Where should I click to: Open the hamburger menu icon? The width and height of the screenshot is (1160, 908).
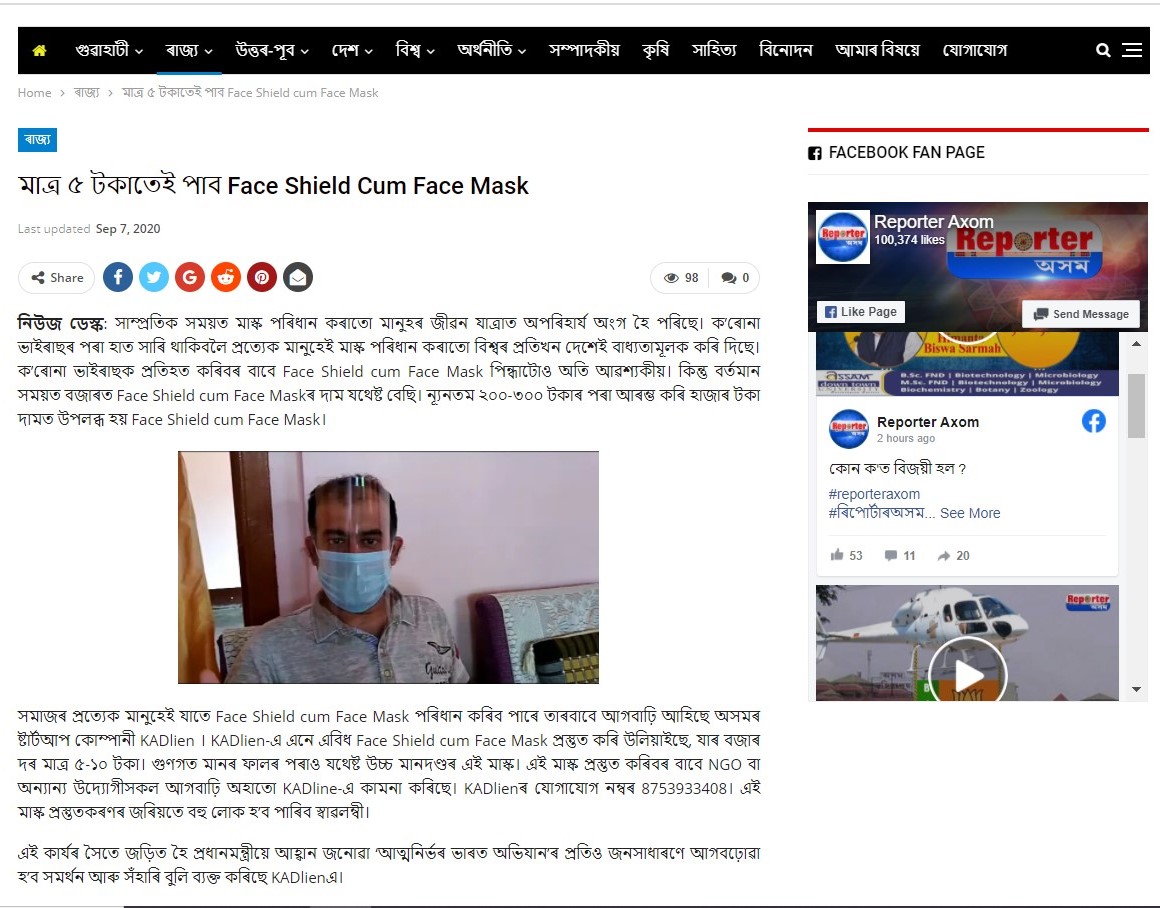(1132, 50)
